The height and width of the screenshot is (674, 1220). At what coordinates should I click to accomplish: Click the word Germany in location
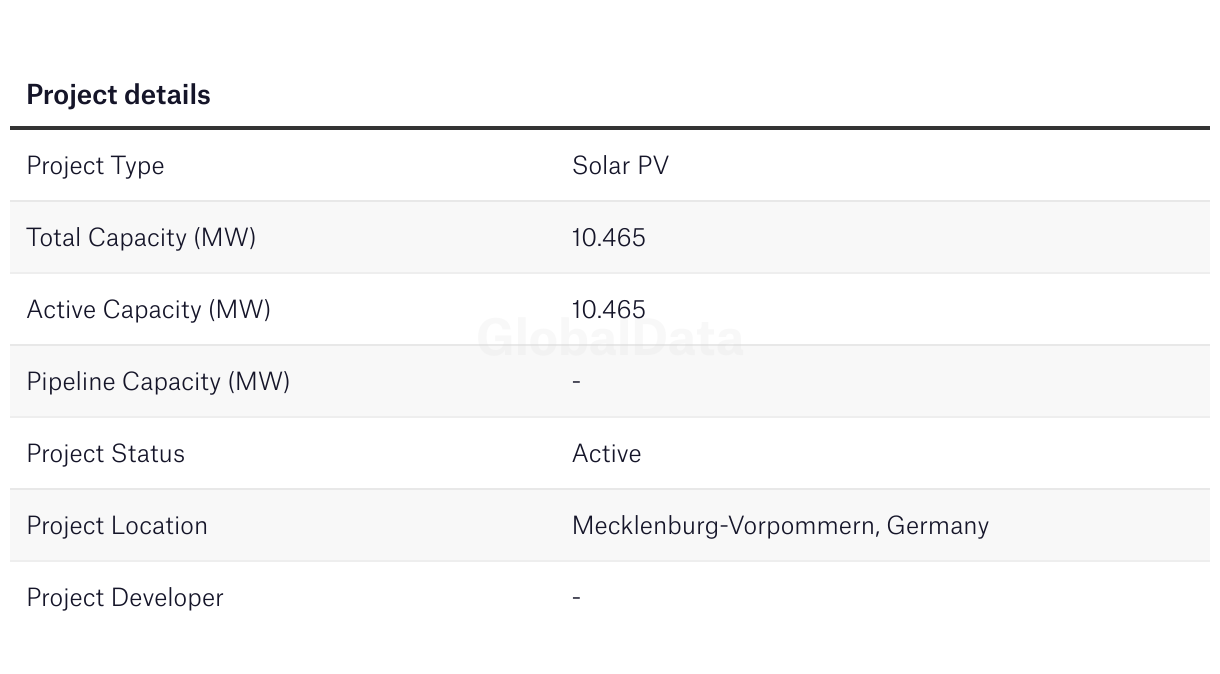(938, 527)
